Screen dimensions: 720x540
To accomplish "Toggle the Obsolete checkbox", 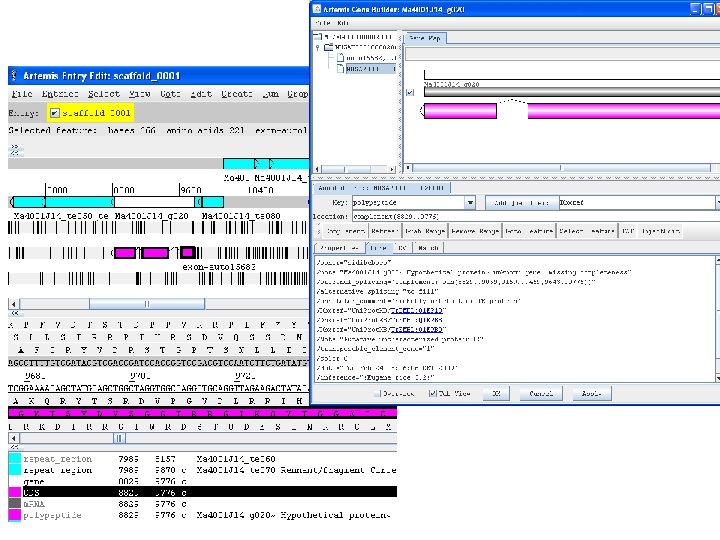I will pyautogui.click(x=377, y=394).
